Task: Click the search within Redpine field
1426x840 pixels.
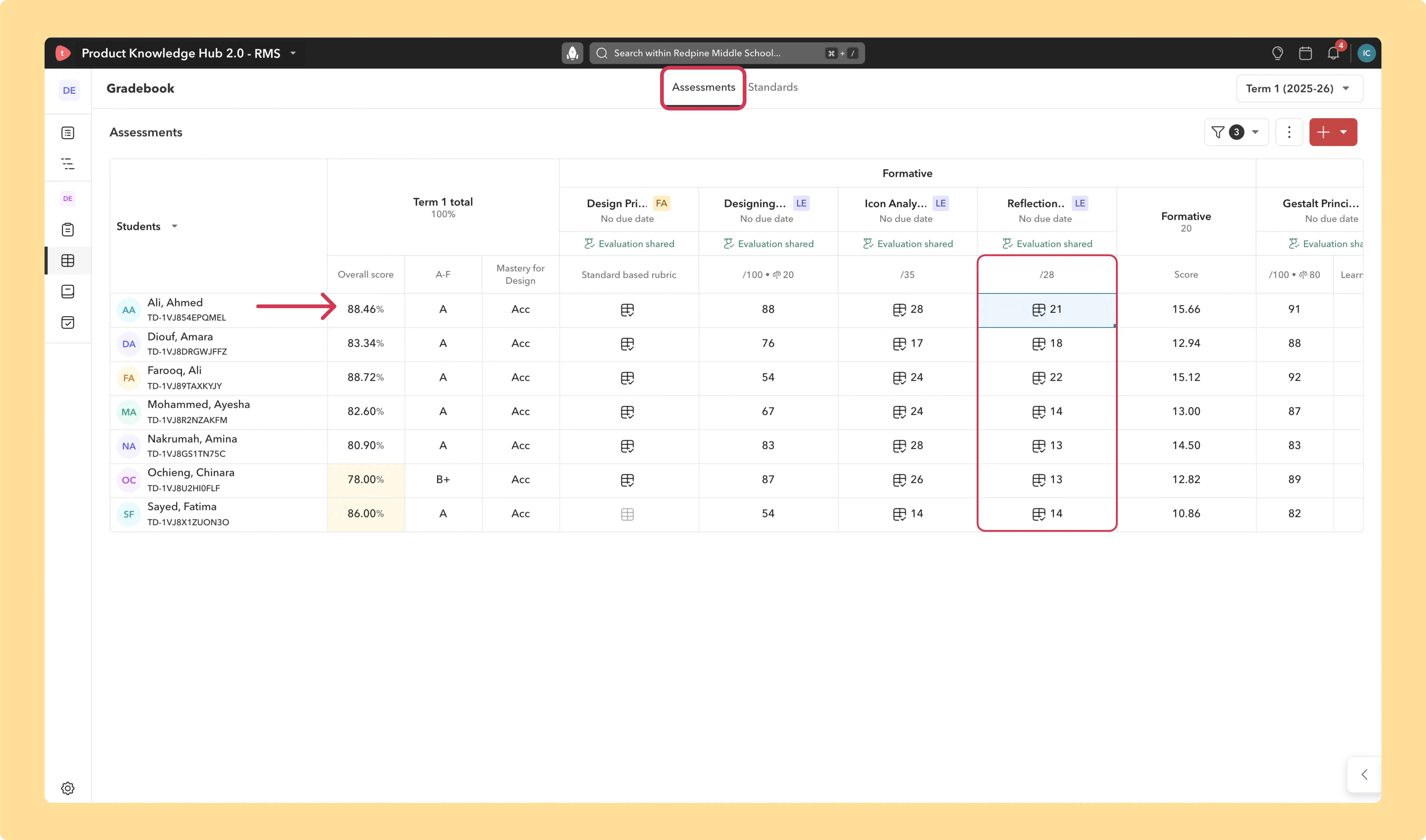Action: click(x=727, y=53)
